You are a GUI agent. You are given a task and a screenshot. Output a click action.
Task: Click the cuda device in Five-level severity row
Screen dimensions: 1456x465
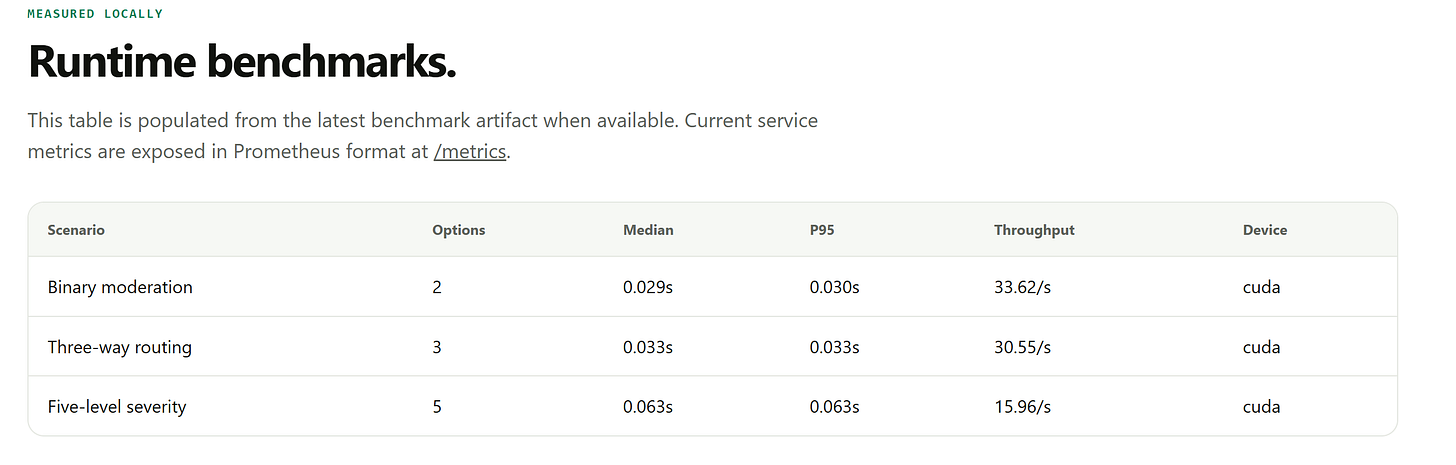1262,407
